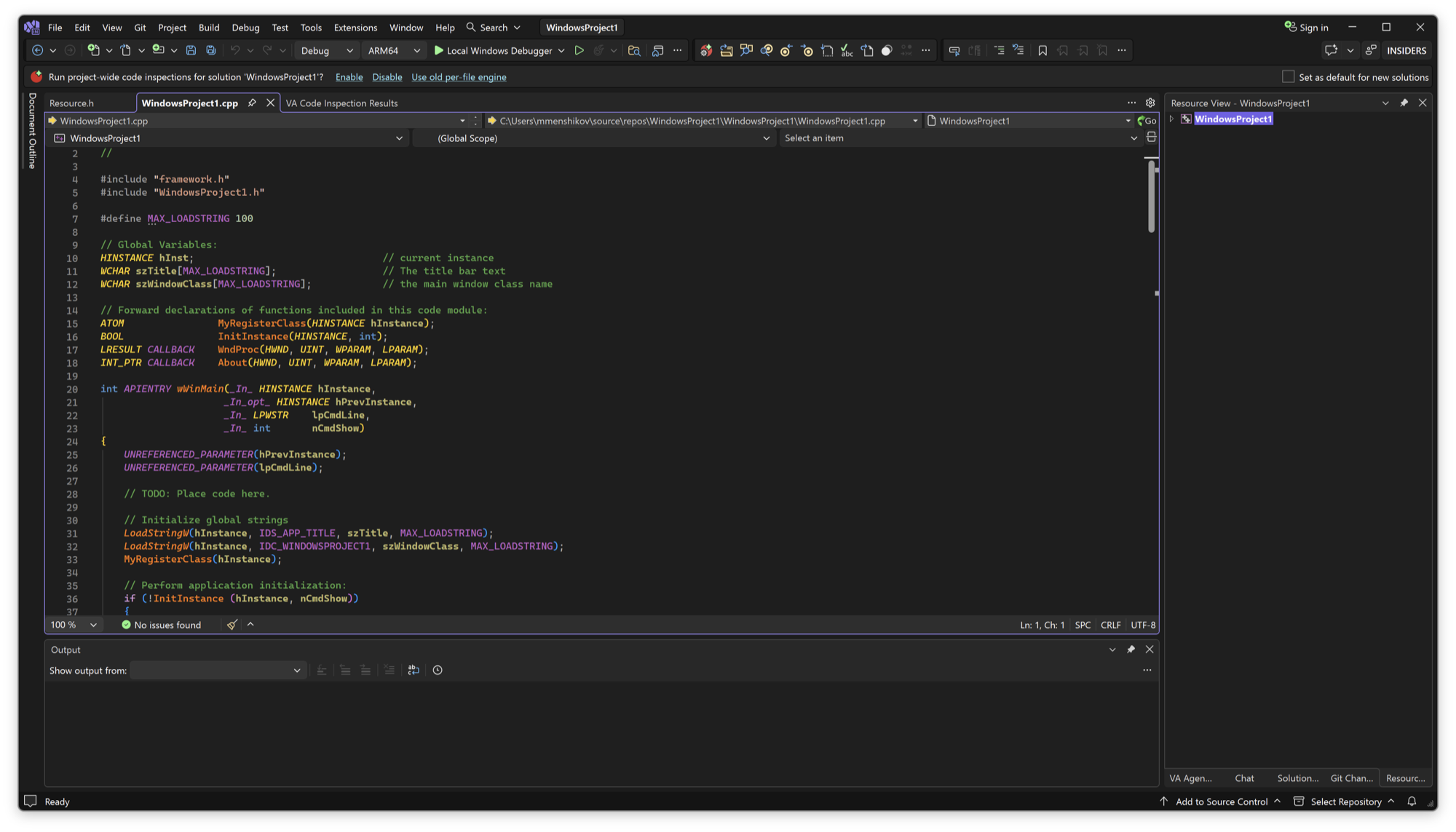This screenshot has width=1456, height=832.
Task: Click the clock timestamp icon in Output toolbar
Action: [x=438, y=670]
